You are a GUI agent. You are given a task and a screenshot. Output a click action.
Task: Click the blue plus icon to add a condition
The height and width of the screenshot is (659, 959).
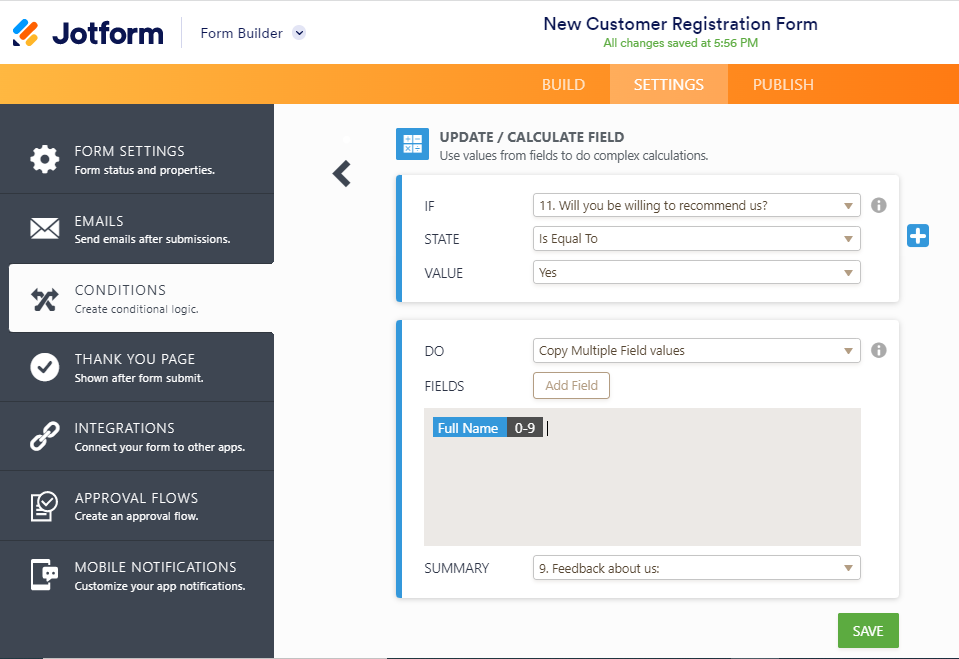[917, 236]
